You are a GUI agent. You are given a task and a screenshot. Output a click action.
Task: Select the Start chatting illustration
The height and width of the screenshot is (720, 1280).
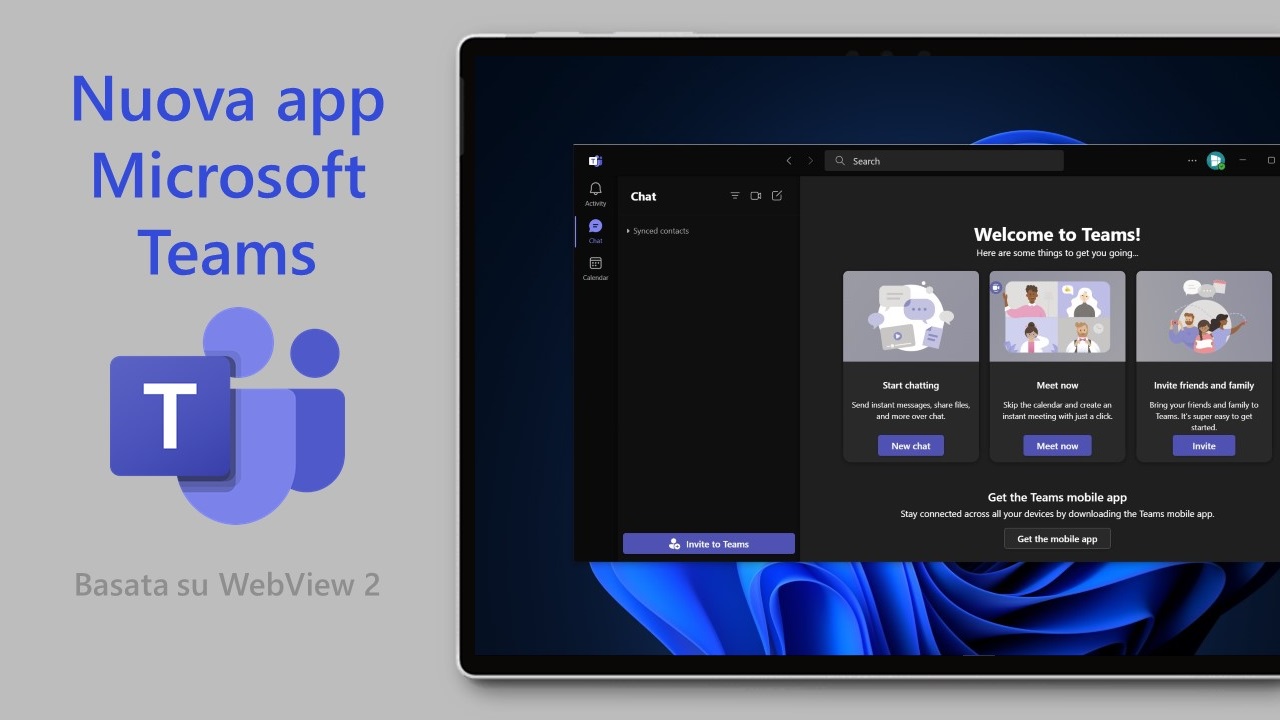point(911,316)
